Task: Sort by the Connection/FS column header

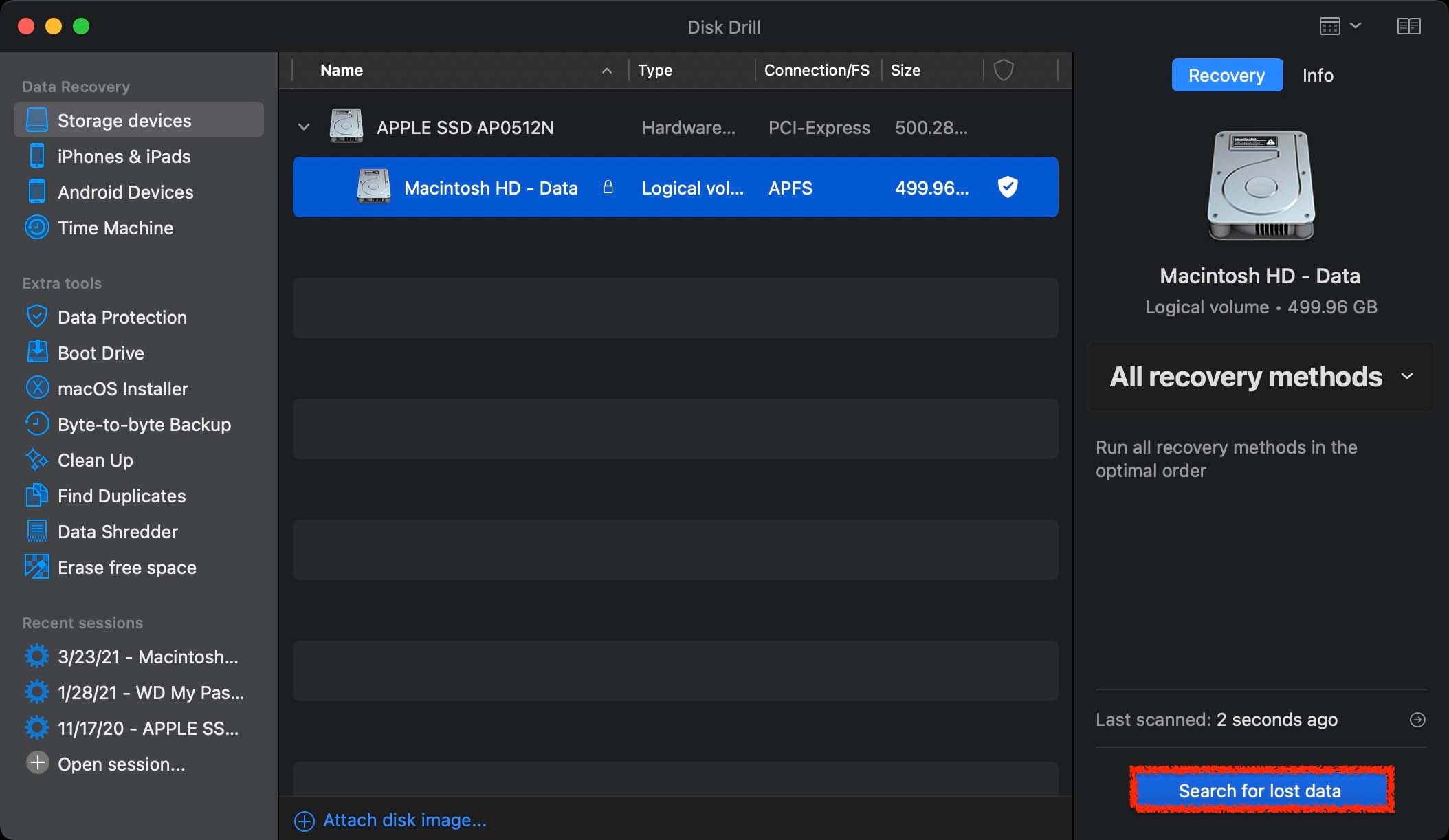Action: [817, 70]
